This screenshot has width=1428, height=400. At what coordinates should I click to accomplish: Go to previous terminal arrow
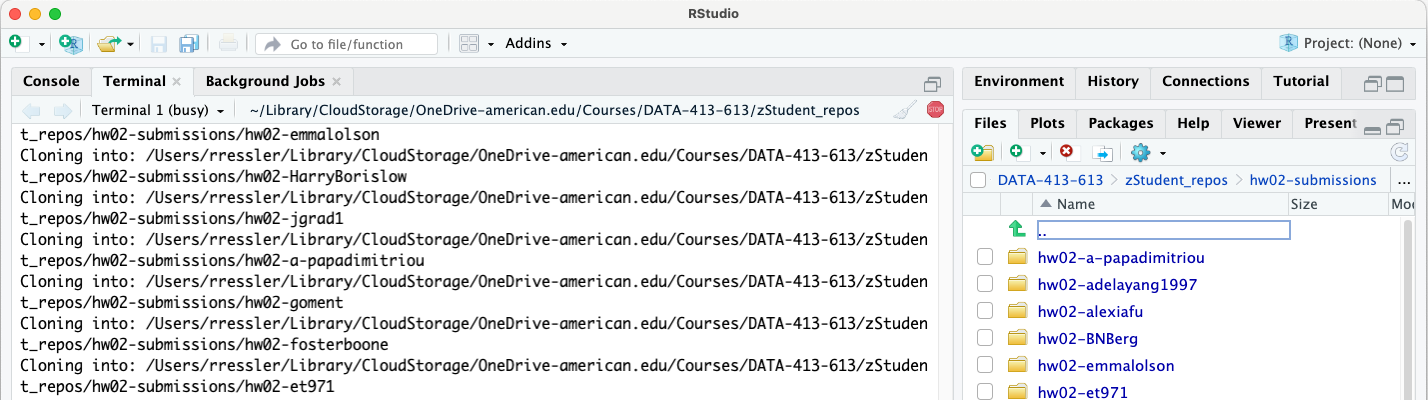(31, 110)
